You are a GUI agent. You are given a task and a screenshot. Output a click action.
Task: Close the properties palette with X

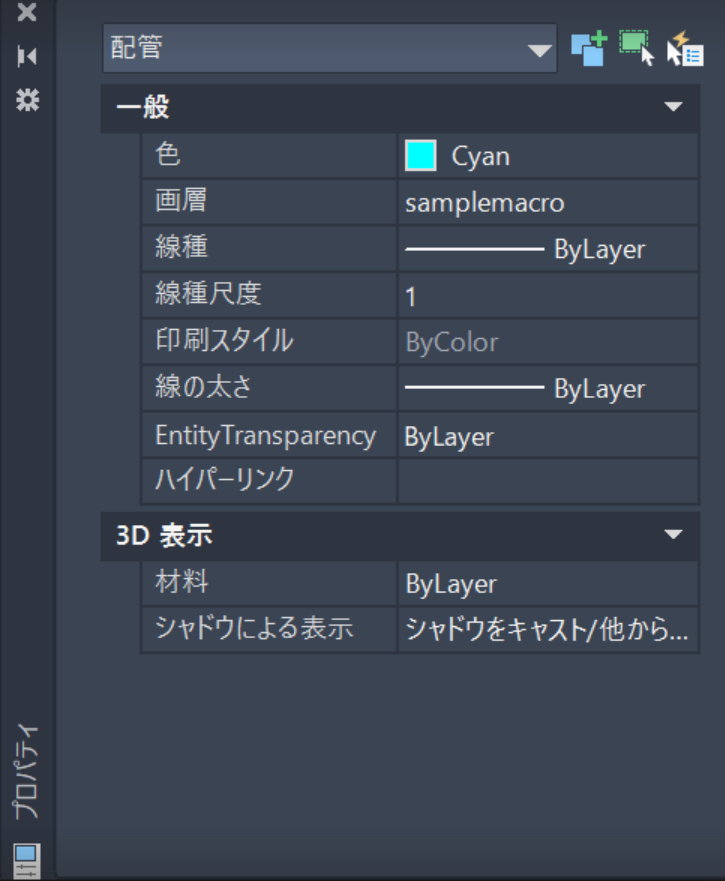click(27, 13)
